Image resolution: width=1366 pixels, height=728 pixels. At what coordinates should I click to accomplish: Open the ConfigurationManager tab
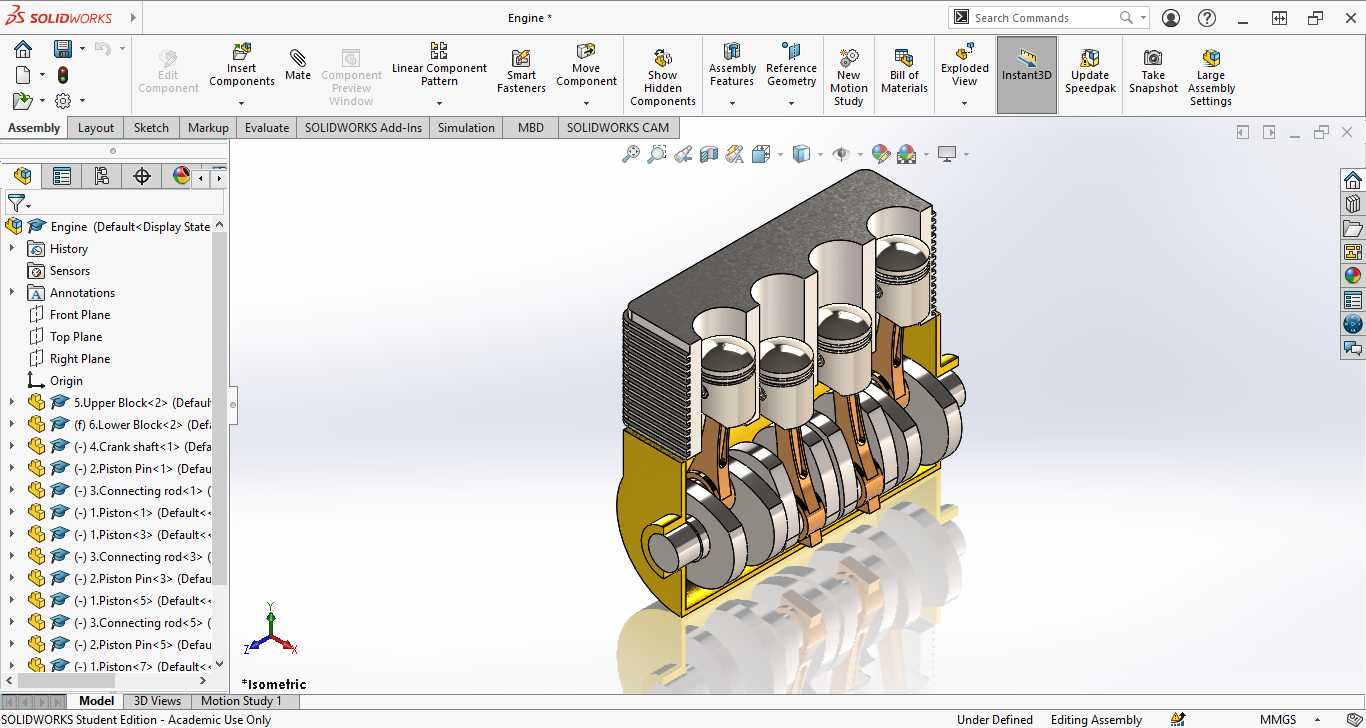click(102, 176)
